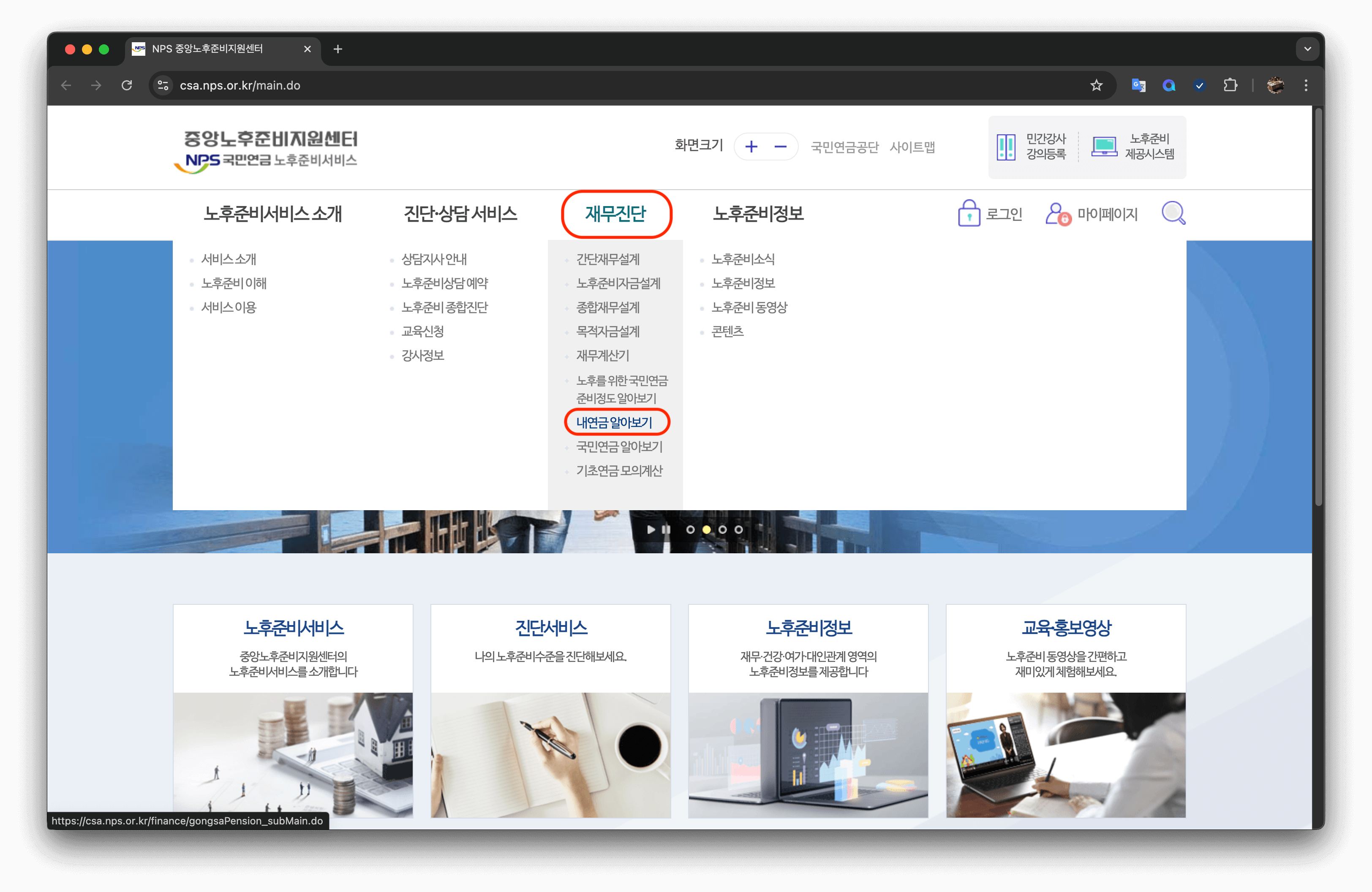Open 노후준비상담 예약 link
The height and width of the screenshot is (892, 1372).
tap(444, 283)
